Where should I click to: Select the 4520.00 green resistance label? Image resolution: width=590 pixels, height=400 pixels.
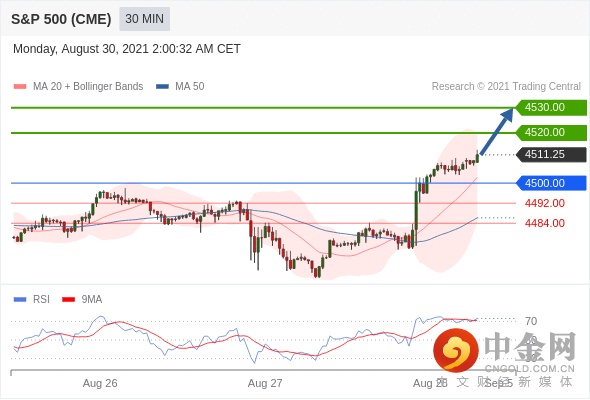point(551,132)
